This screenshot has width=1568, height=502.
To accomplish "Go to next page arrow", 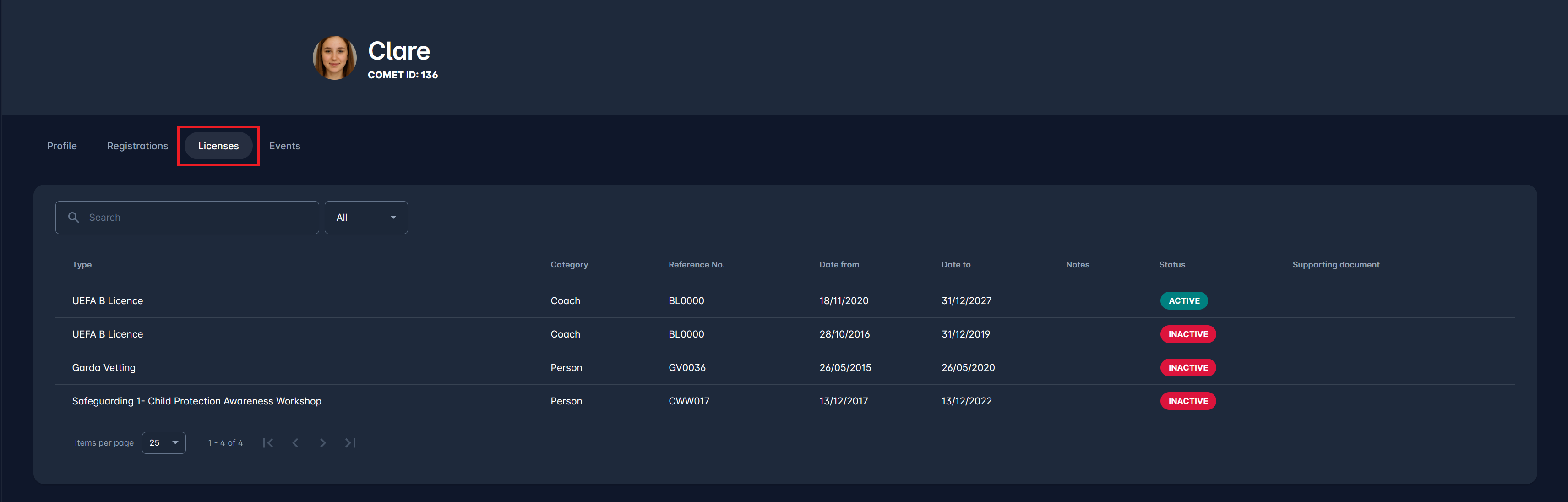I will tap(322, 443).
